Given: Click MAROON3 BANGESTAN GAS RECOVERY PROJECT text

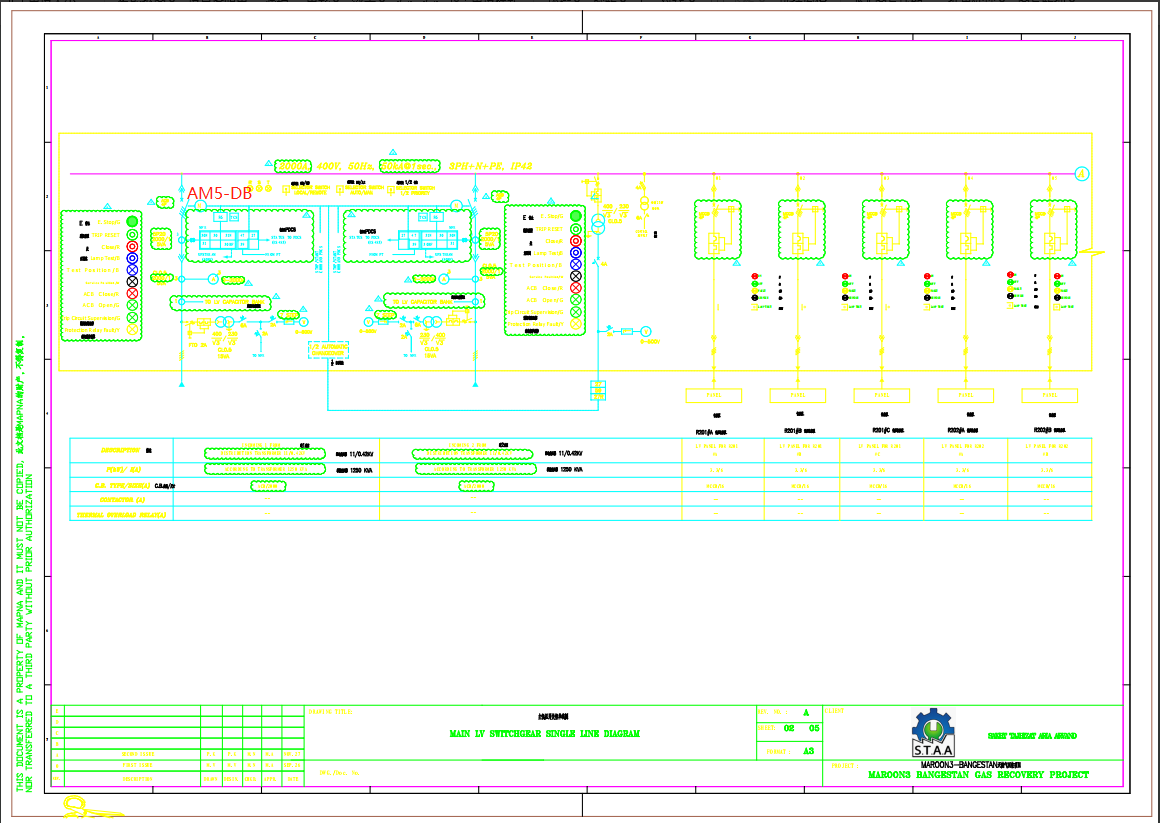Looking at the screenshot, I should pos(978,775).
